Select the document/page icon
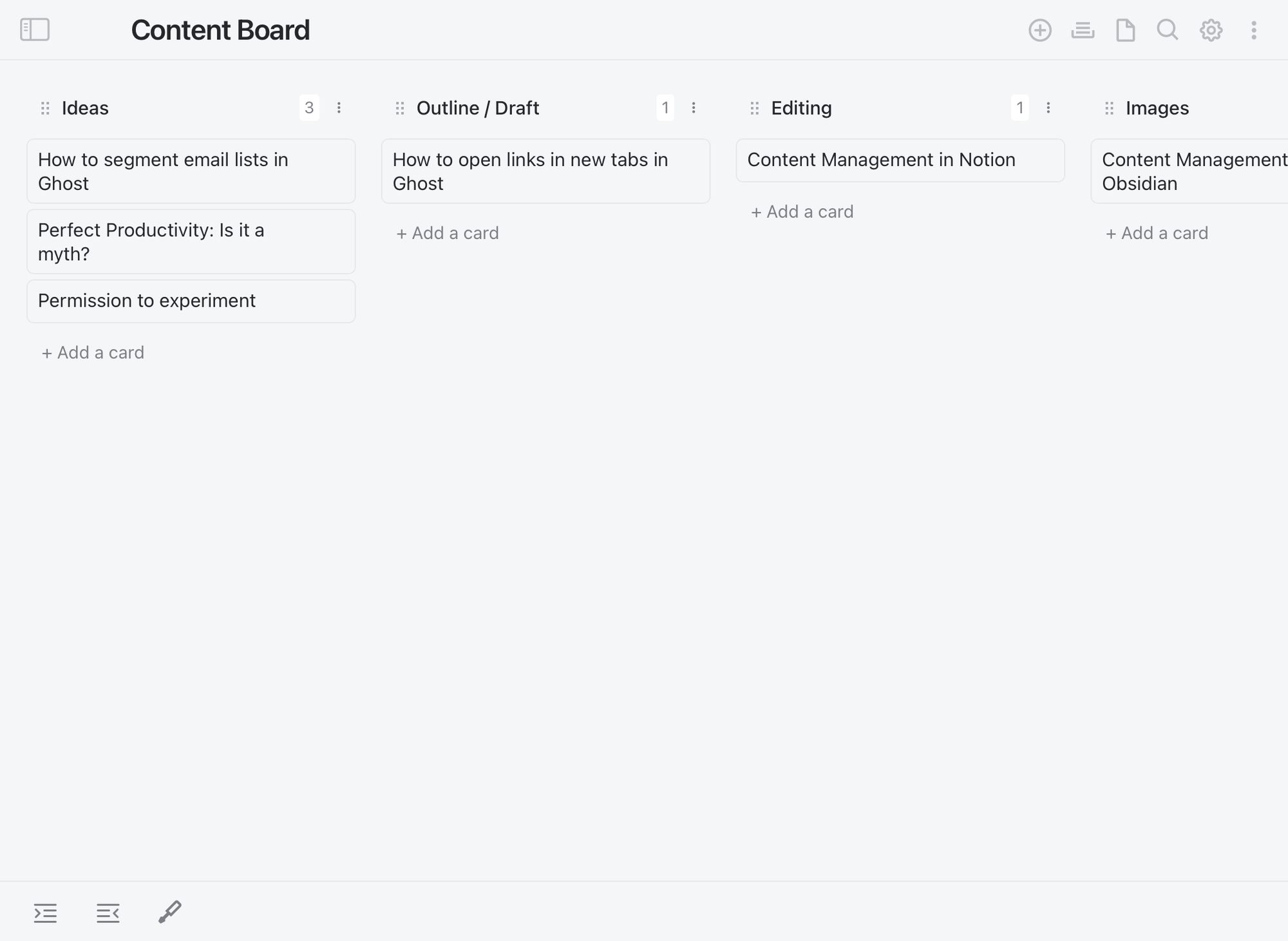Viewport: 1288px width, 941px height. click(x=1125, y=30)
